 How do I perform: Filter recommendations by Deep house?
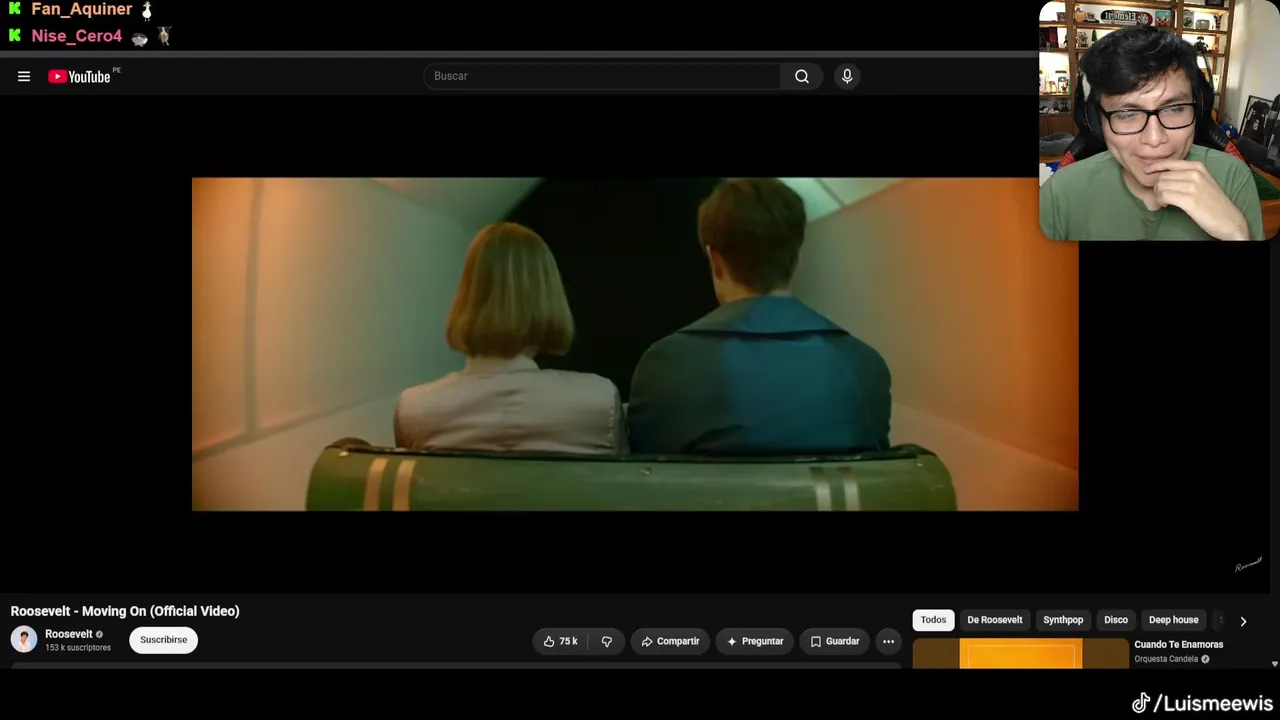(1173, 620)
